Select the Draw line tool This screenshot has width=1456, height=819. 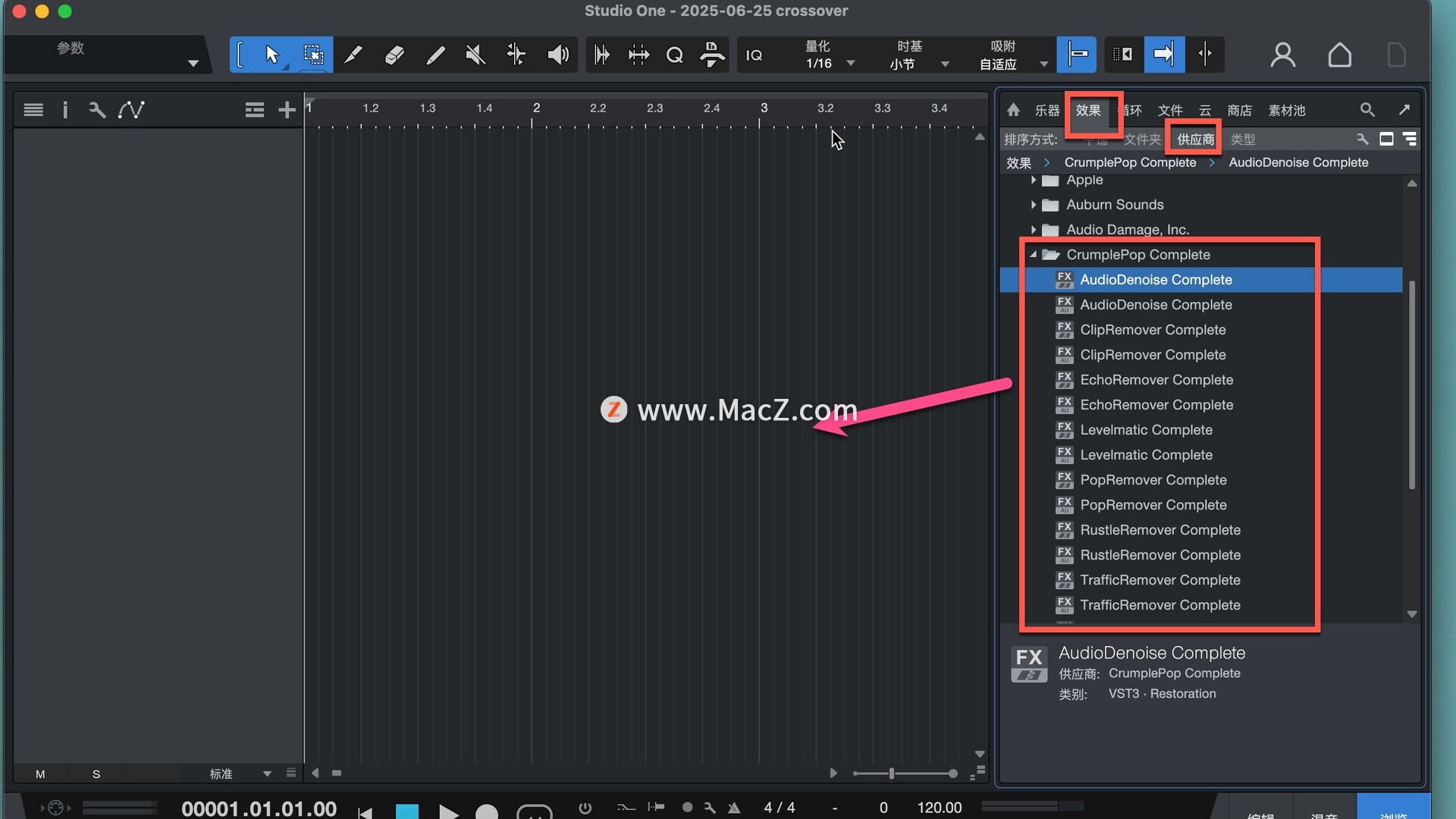pos(435,55)
